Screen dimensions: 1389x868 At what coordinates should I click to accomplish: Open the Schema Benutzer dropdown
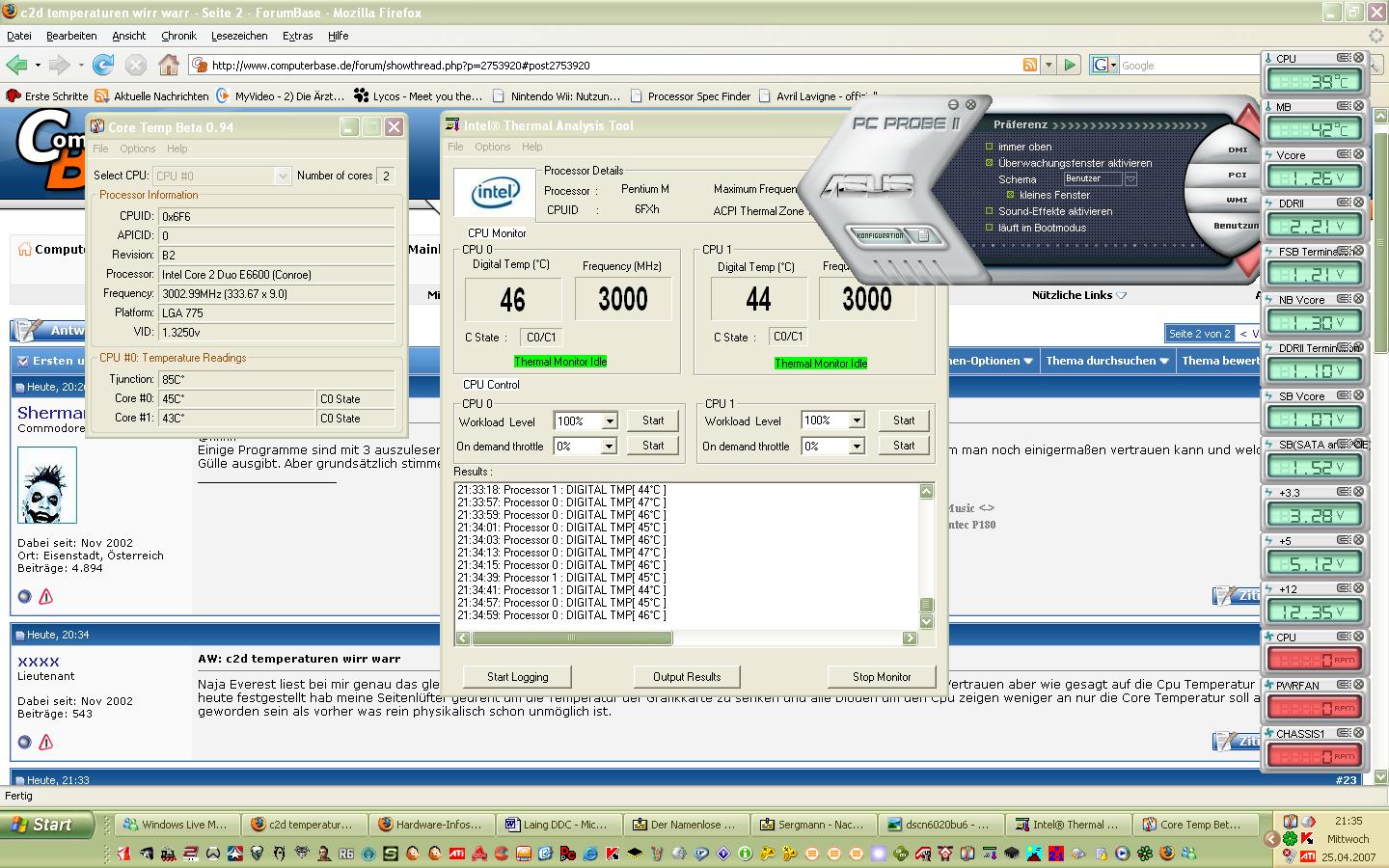click(x=1130, y=179)
